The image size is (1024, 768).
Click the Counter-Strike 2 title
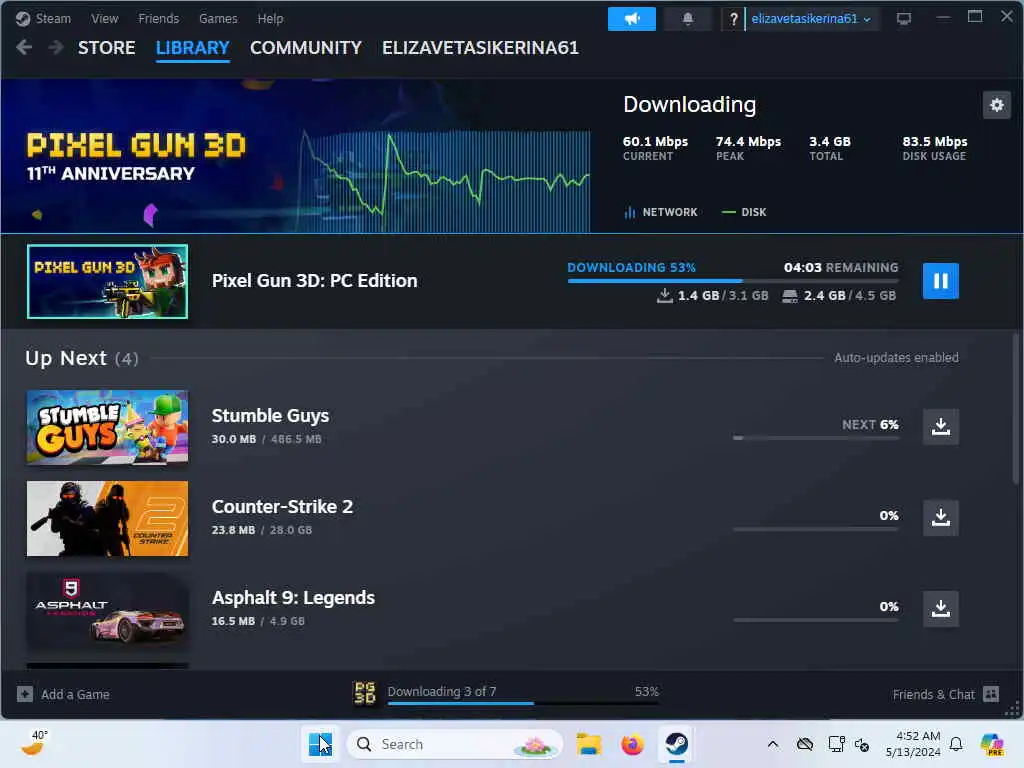click(282, 507)
